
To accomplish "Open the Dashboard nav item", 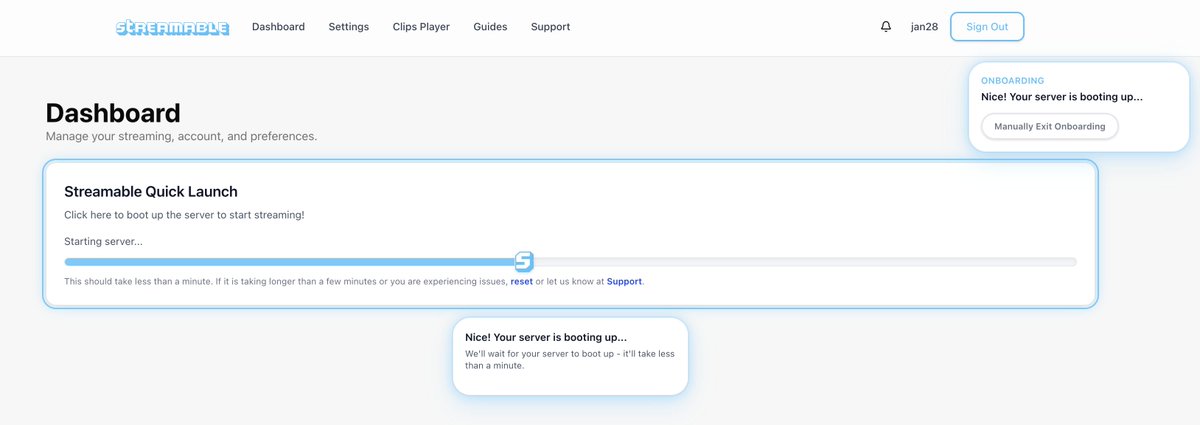I will 278,27.
